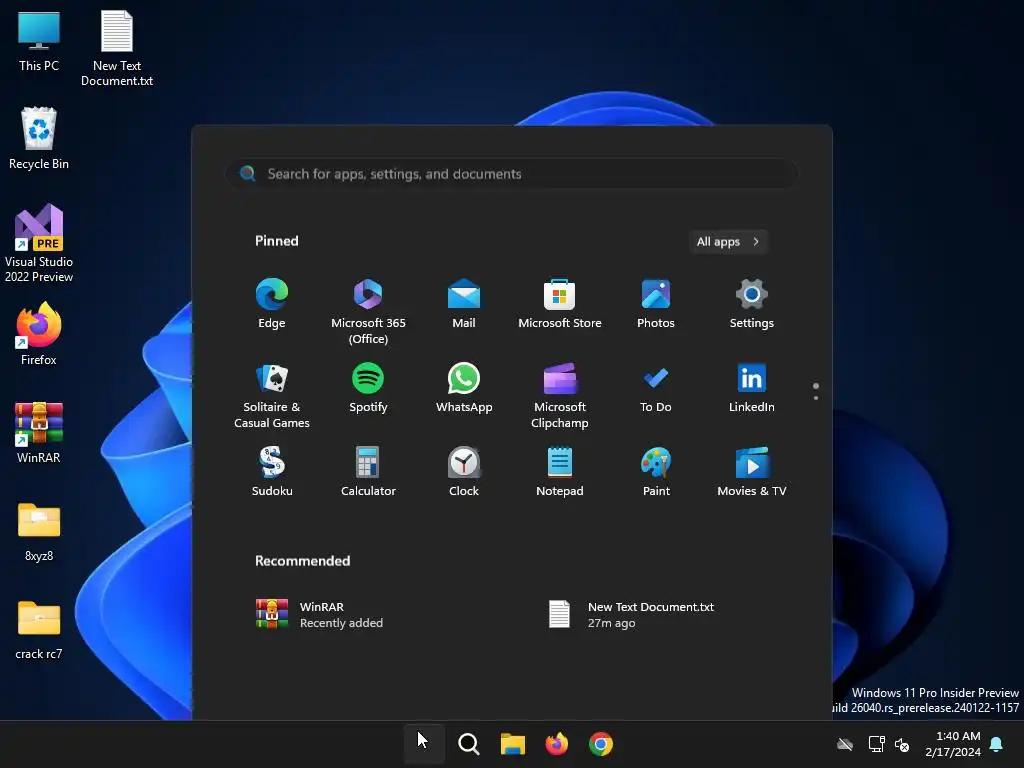Select the crack rc7 folder
Viewport: 1024px width, 768px height.
(39, 630)
